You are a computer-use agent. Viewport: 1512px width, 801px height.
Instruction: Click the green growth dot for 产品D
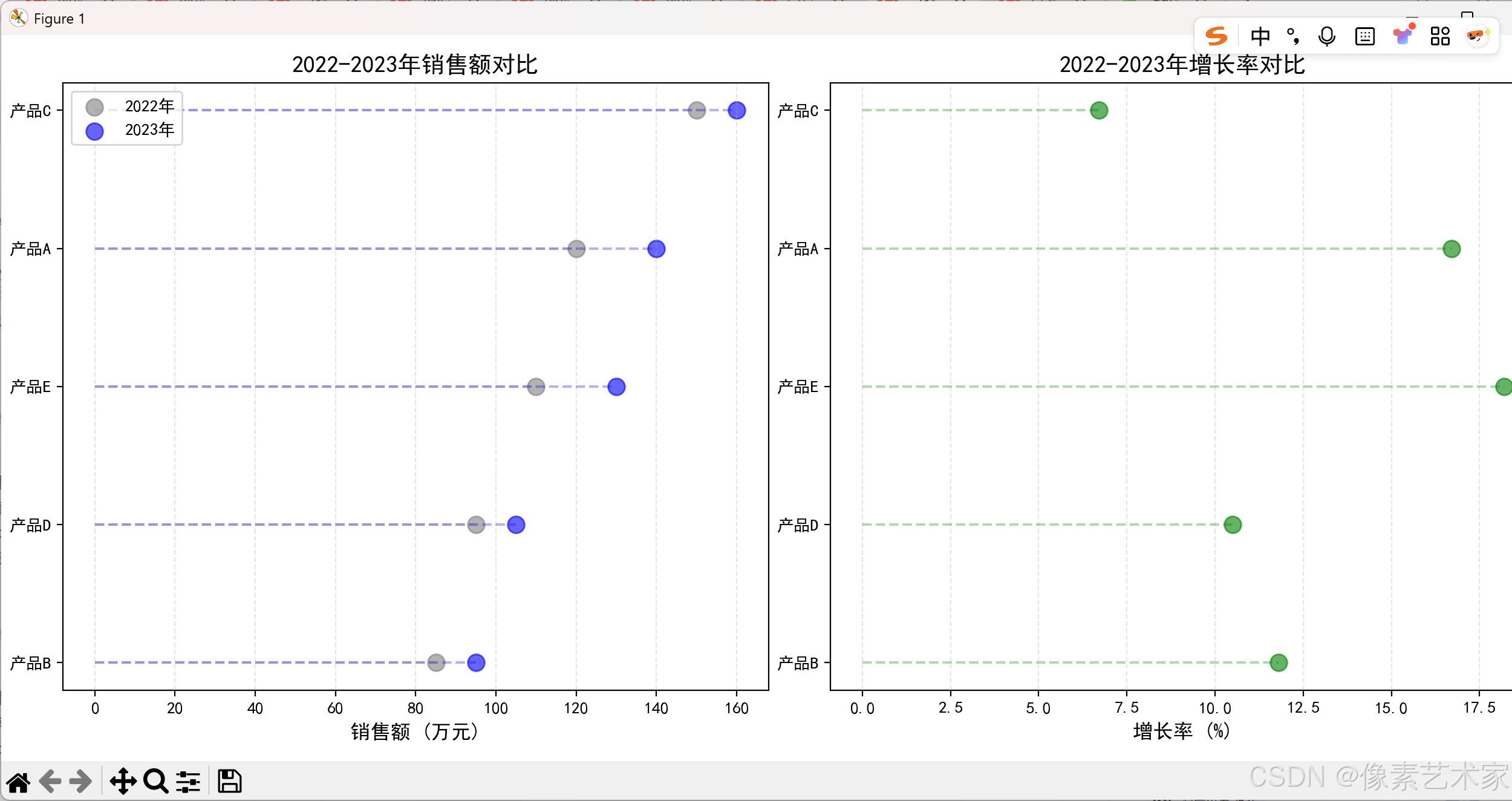coord(1232,525)
